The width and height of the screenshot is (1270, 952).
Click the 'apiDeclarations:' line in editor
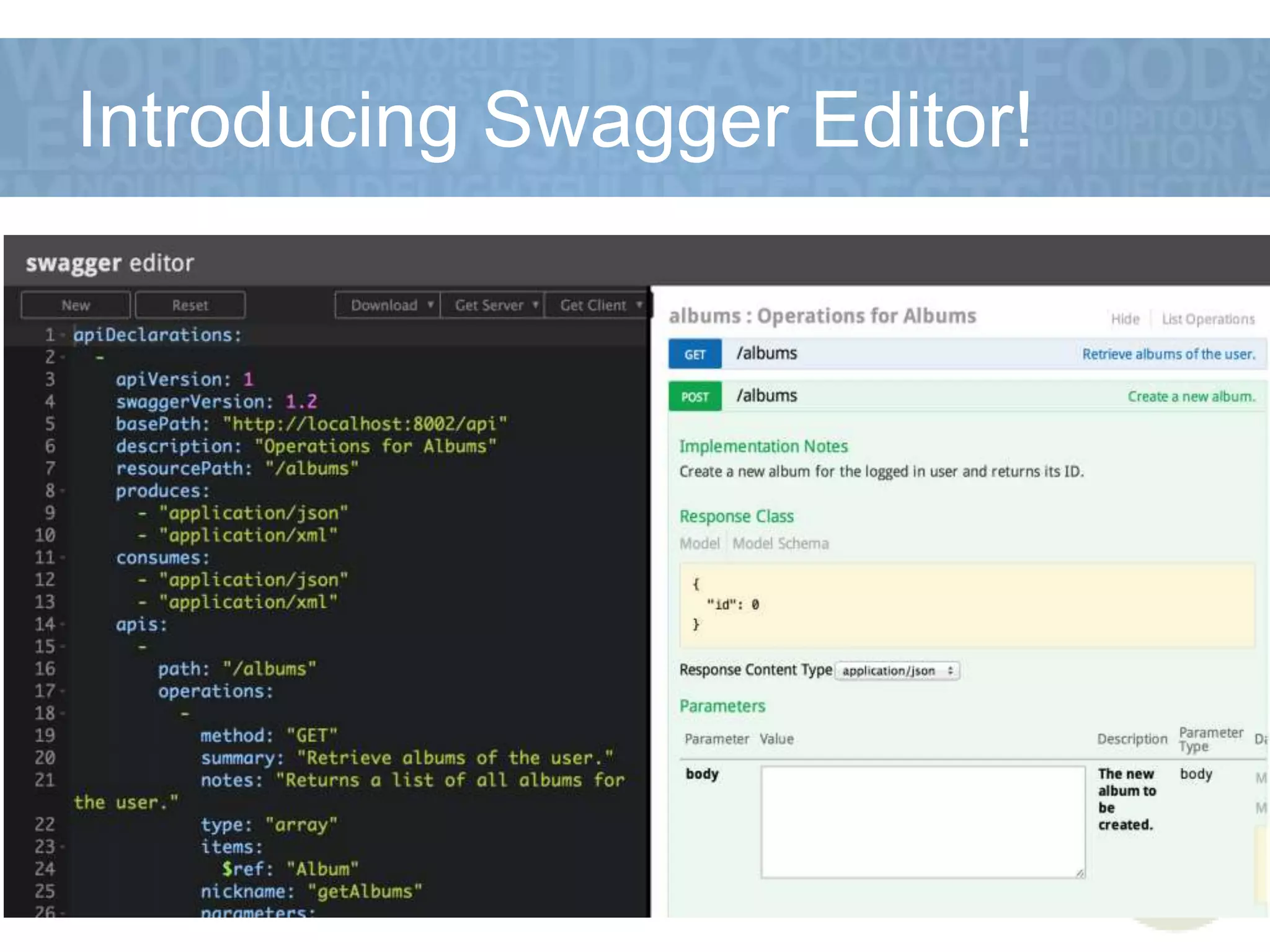click(x=158, y=335)
